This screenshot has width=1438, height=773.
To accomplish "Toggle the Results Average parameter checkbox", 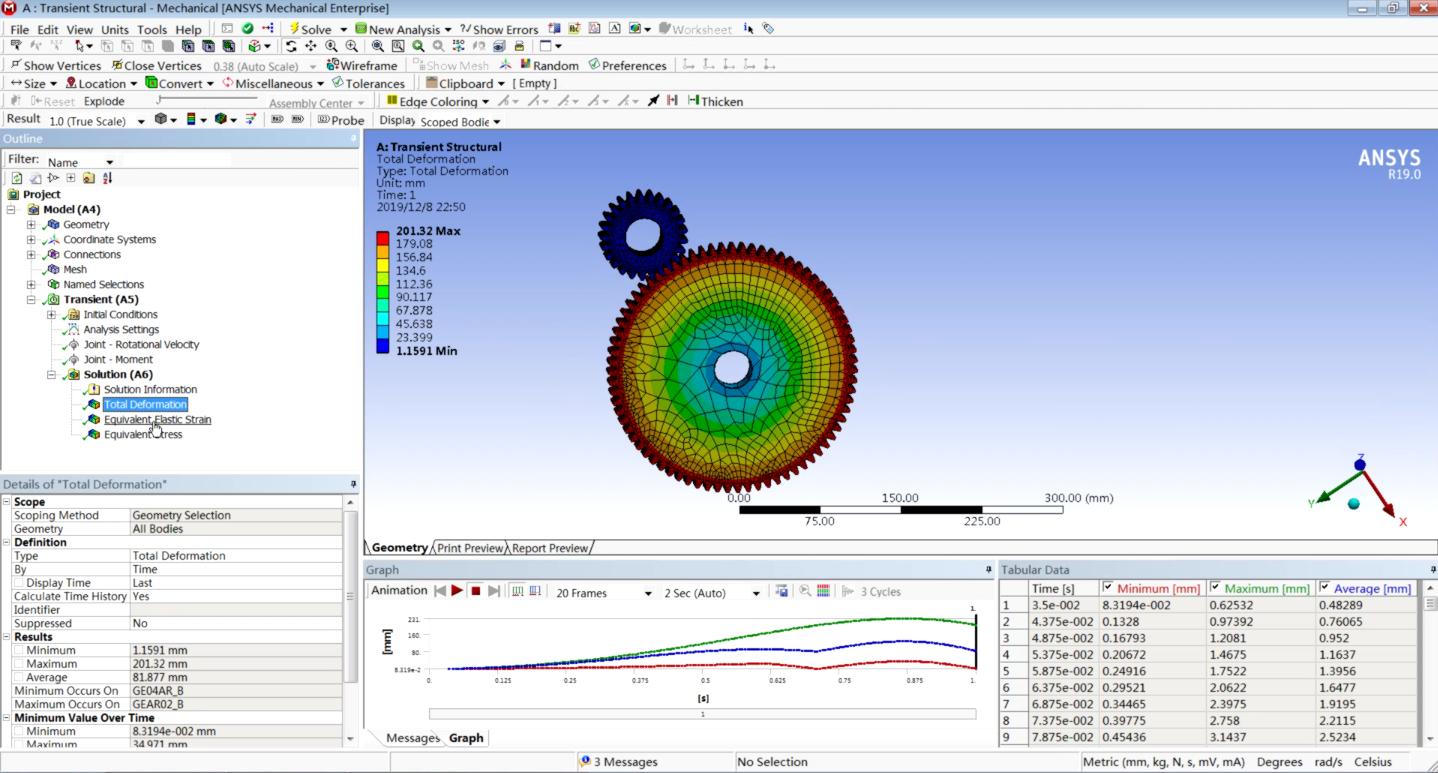I will click(19, 677).
